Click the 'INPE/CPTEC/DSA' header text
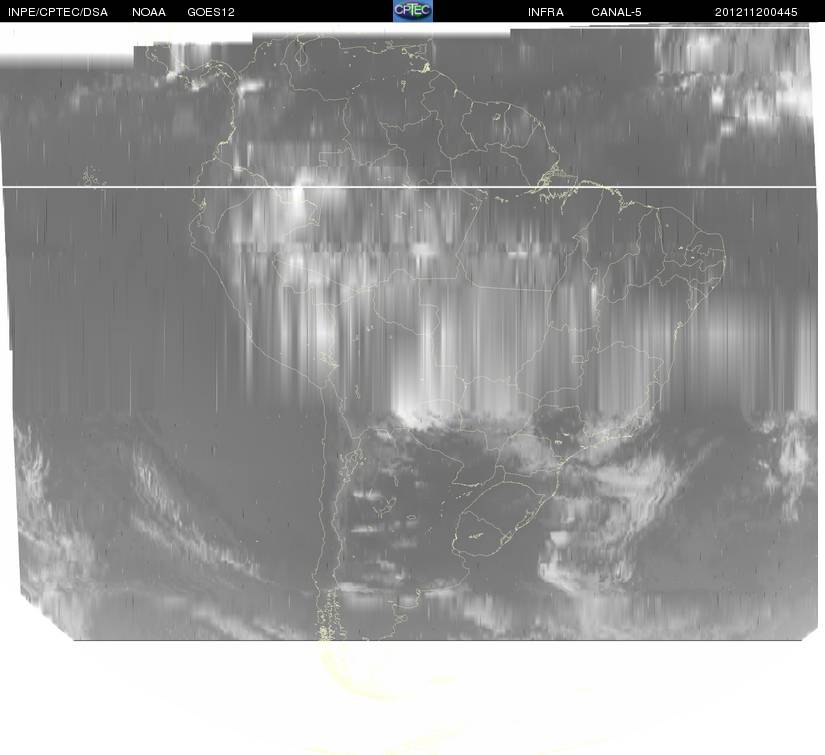Screen dimensions: 825x755 coord(58,12)
